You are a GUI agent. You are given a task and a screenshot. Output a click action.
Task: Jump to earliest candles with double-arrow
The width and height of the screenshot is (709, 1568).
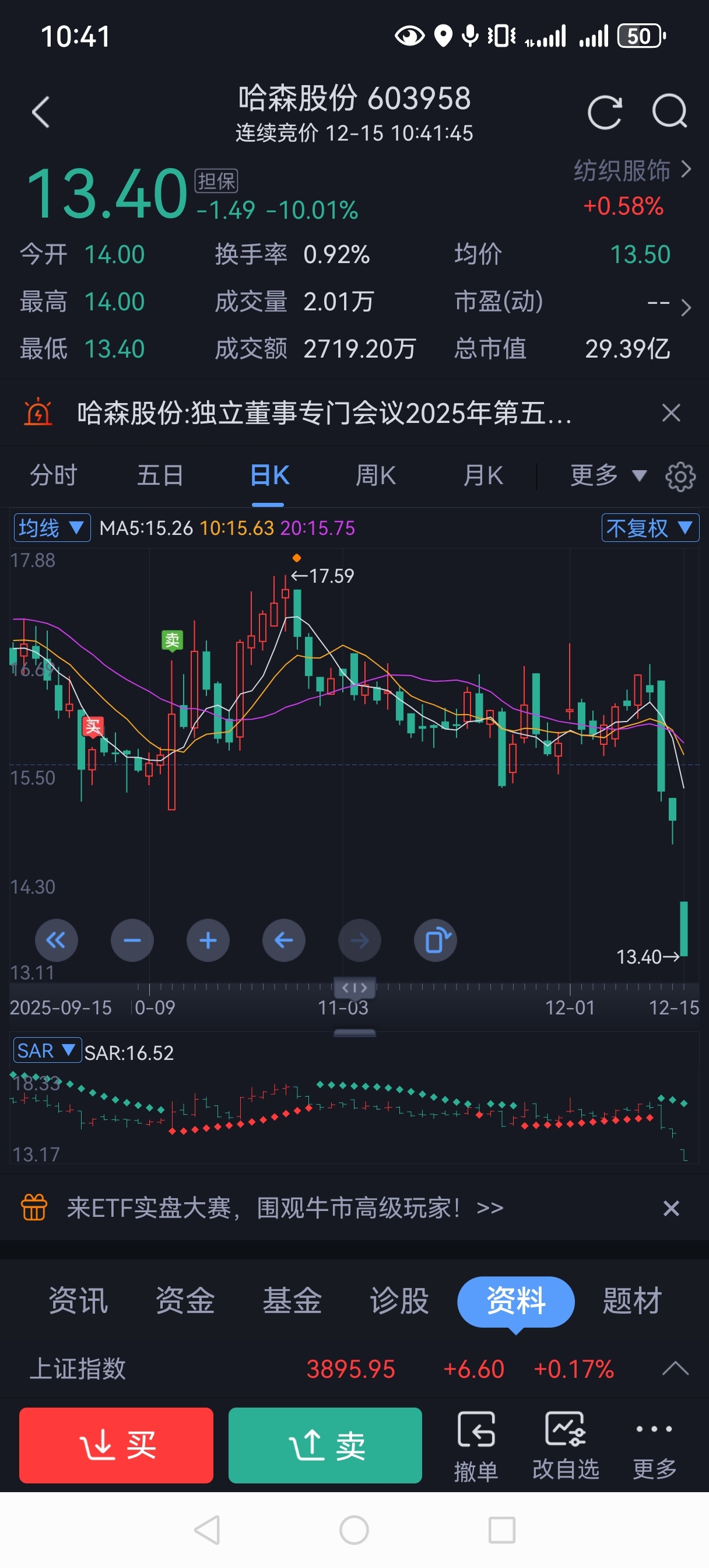56,940
